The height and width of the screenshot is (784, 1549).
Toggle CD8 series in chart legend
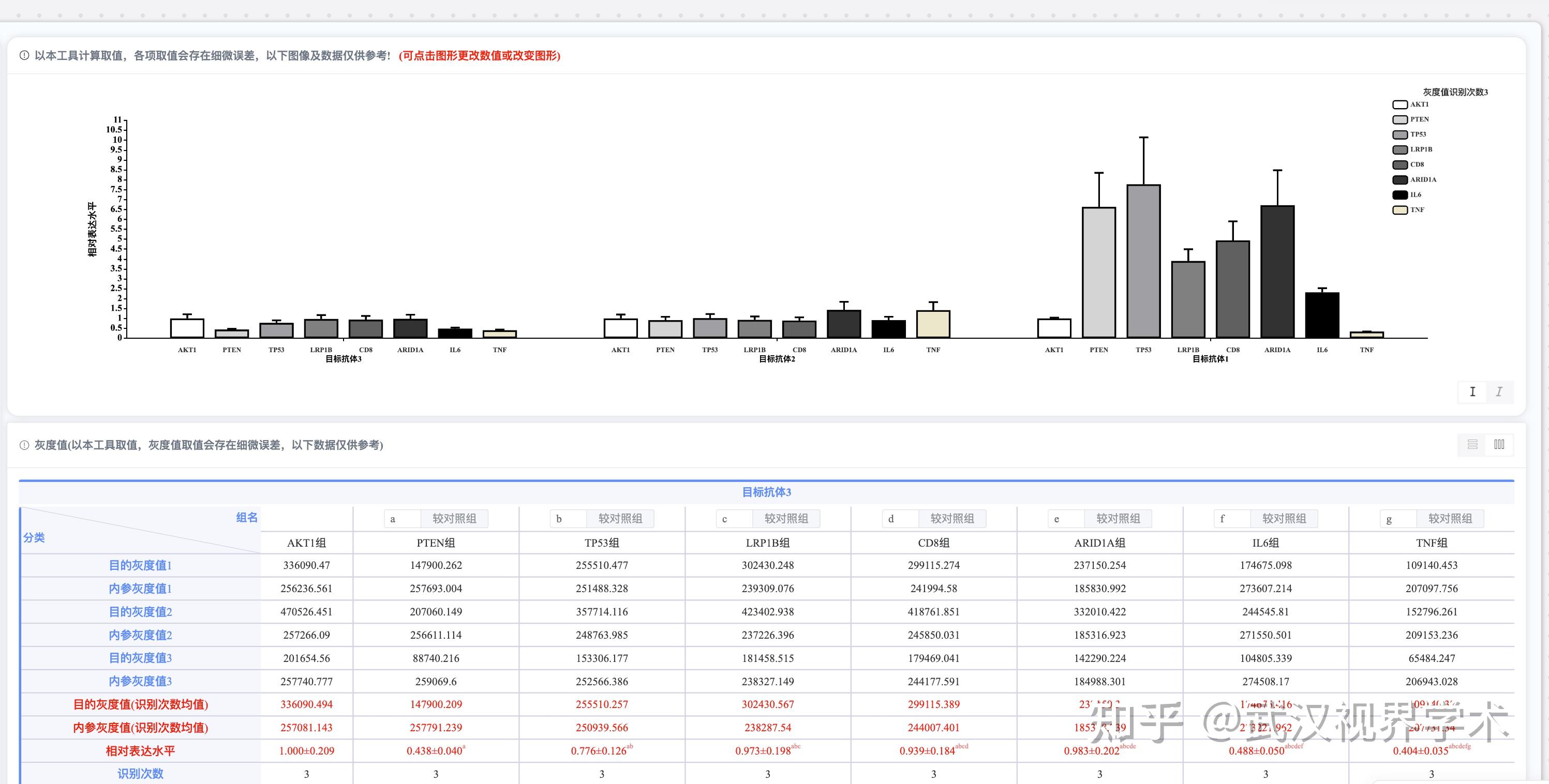tap(1417, 165)
